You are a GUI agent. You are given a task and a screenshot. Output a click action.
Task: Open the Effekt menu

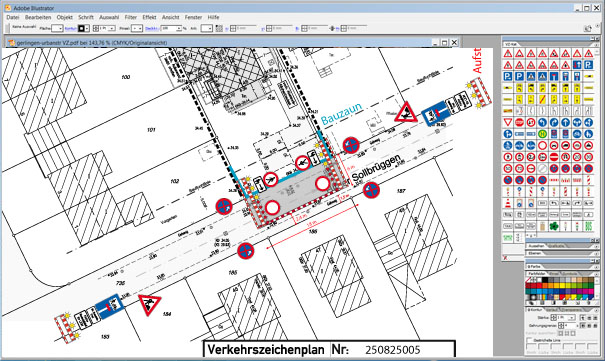[149, 17]
